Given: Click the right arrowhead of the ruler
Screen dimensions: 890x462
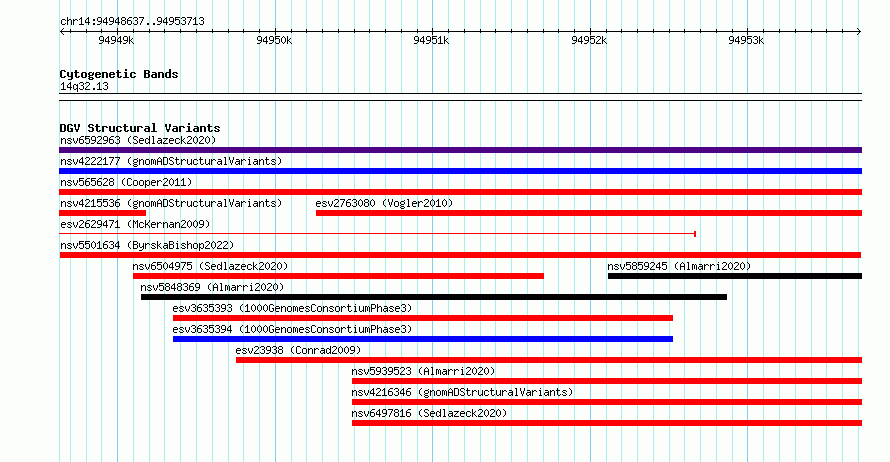Looking at the screenshot, I should (859, 31).
